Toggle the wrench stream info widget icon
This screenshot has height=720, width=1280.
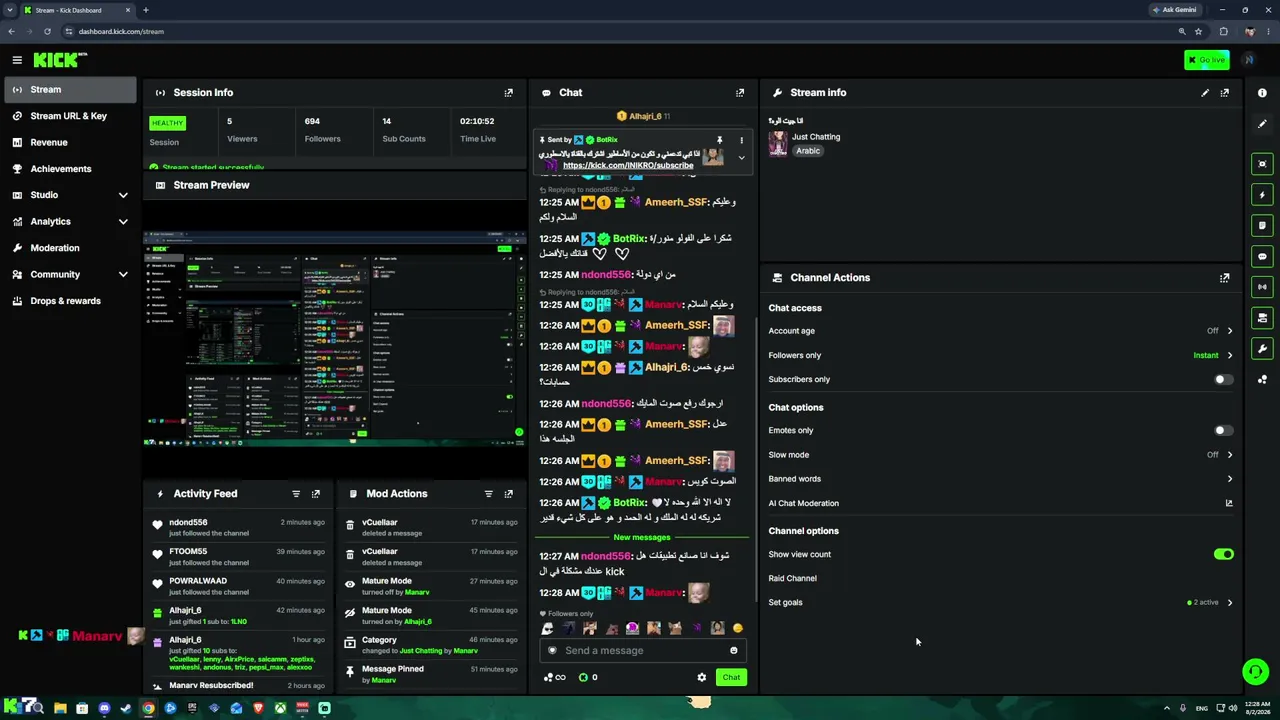1262,349
